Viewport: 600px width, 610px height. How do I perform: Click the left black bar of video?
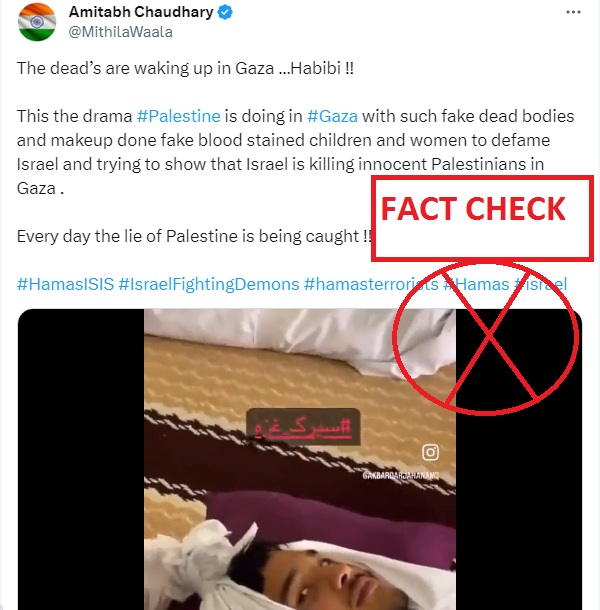(x=81, y=459)
